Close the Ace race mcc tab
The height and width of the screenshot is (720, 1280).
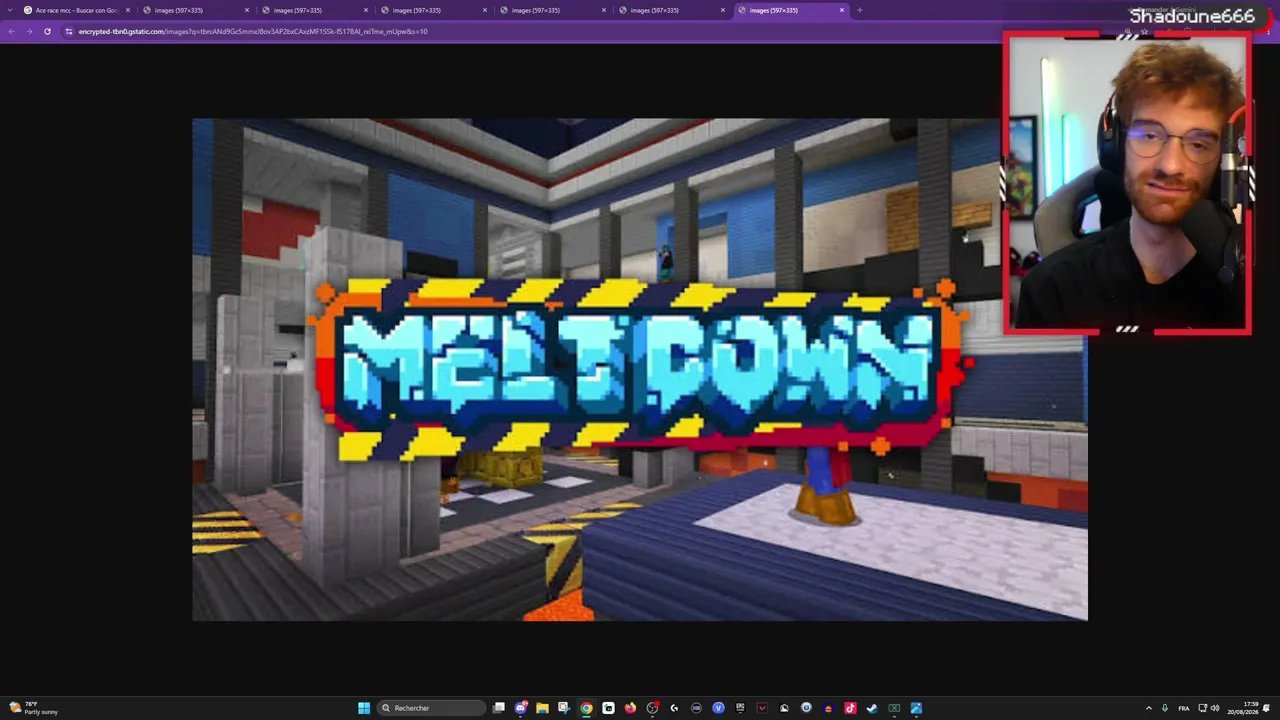pos(128,10)
